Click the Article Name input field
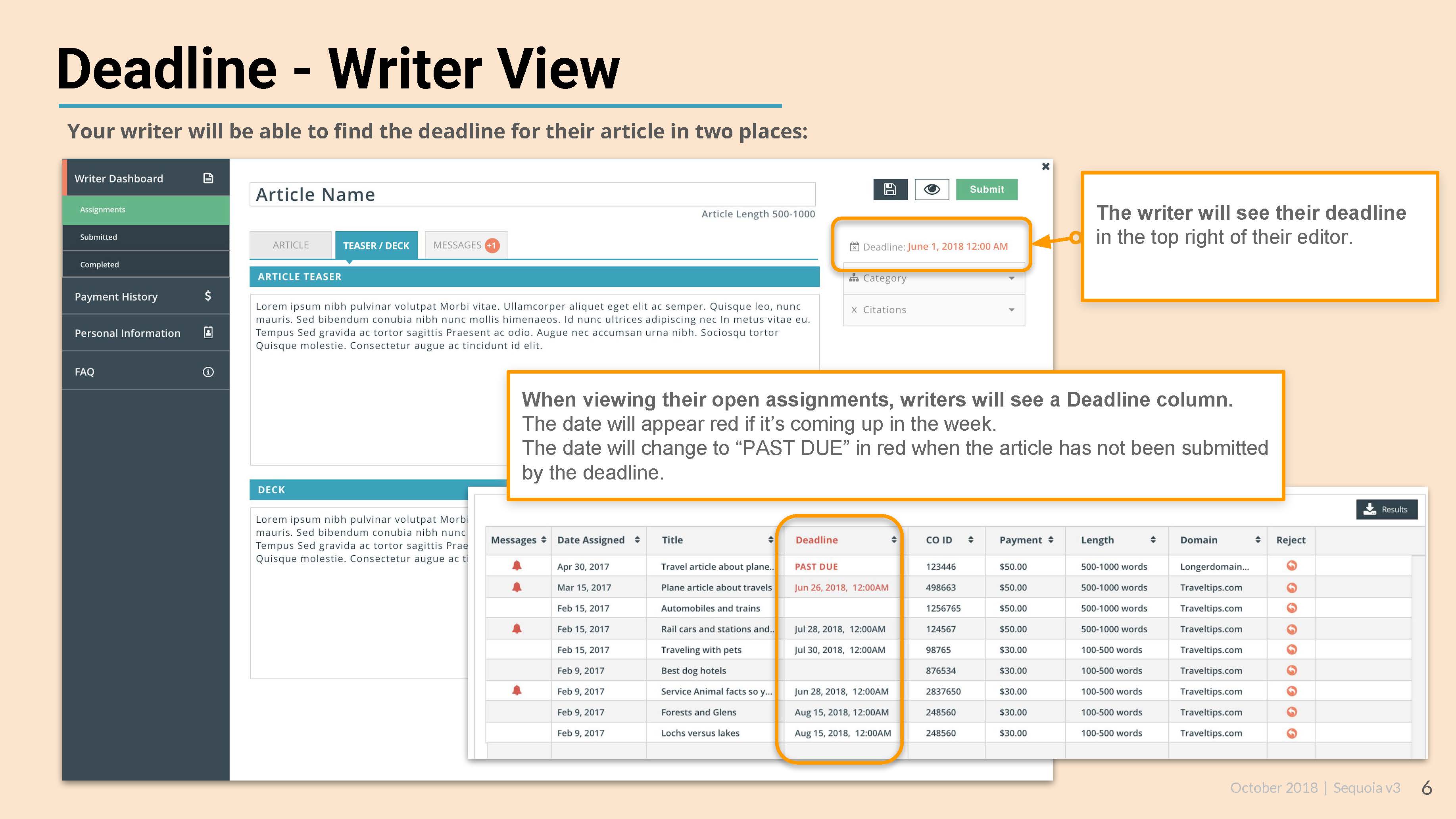The width and height of the screenshot is (1456, 819). click(x=531, y=194)
